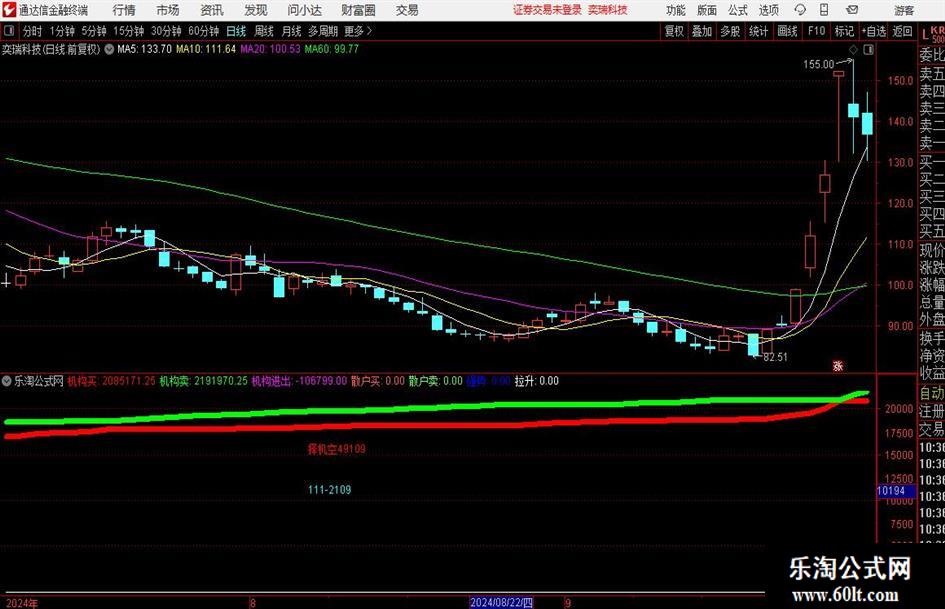Switch to the 30分钟 period tab
Screen dimensions: 945x609
[166, 31]
